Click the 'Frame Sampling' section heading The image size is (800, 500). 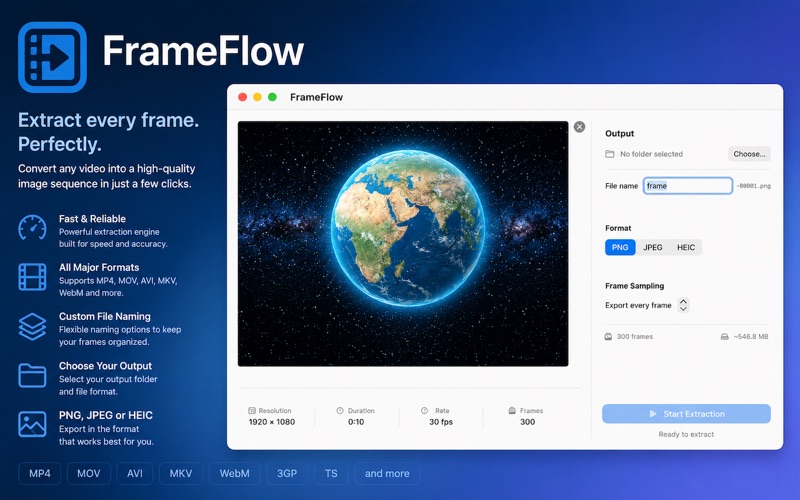(x=635, y=286)
